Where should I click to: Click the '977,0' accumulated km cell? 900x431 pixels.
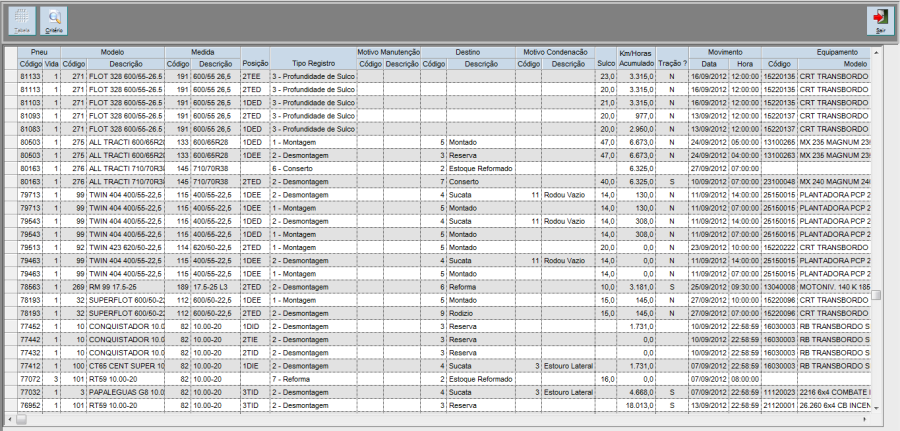pos(636,116)
